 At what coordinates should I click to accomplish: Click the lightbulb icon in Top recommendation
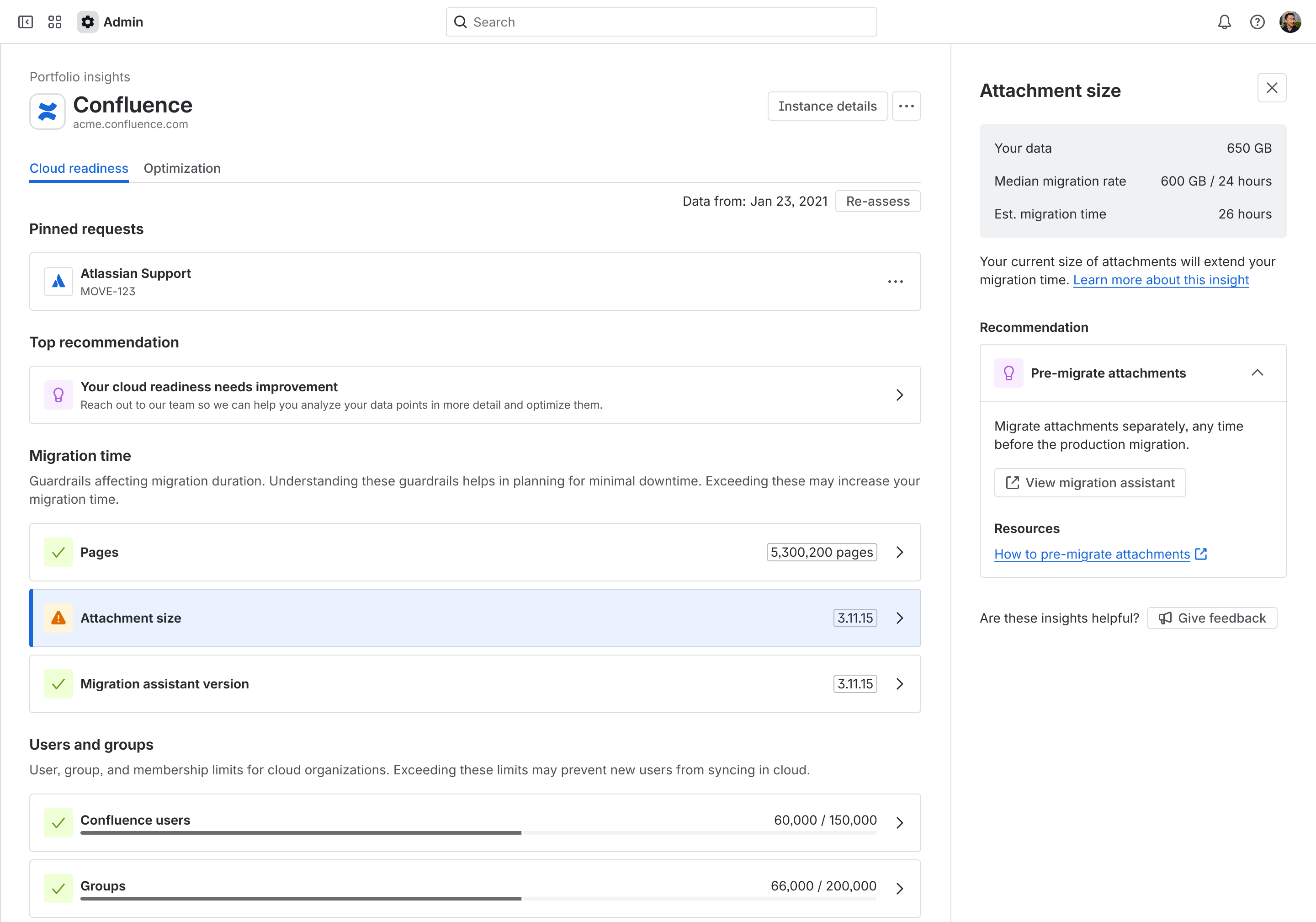point(58,395)
